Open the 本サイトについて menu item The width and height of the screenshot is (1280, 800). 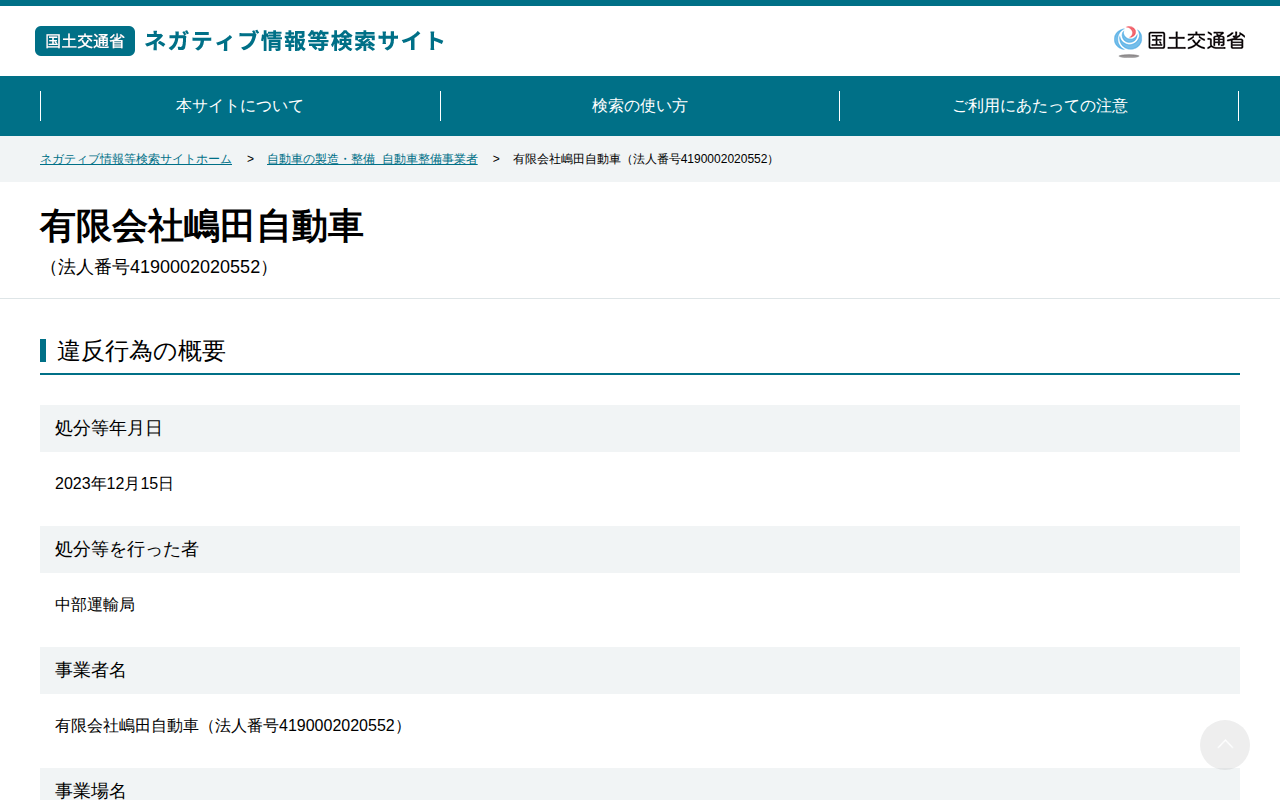[x=240, y=106]
